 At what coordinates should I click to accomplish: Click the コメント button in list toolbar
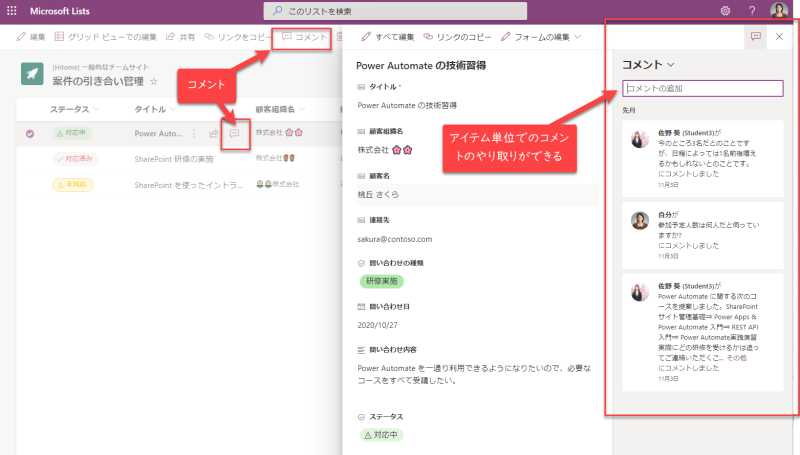305,37
